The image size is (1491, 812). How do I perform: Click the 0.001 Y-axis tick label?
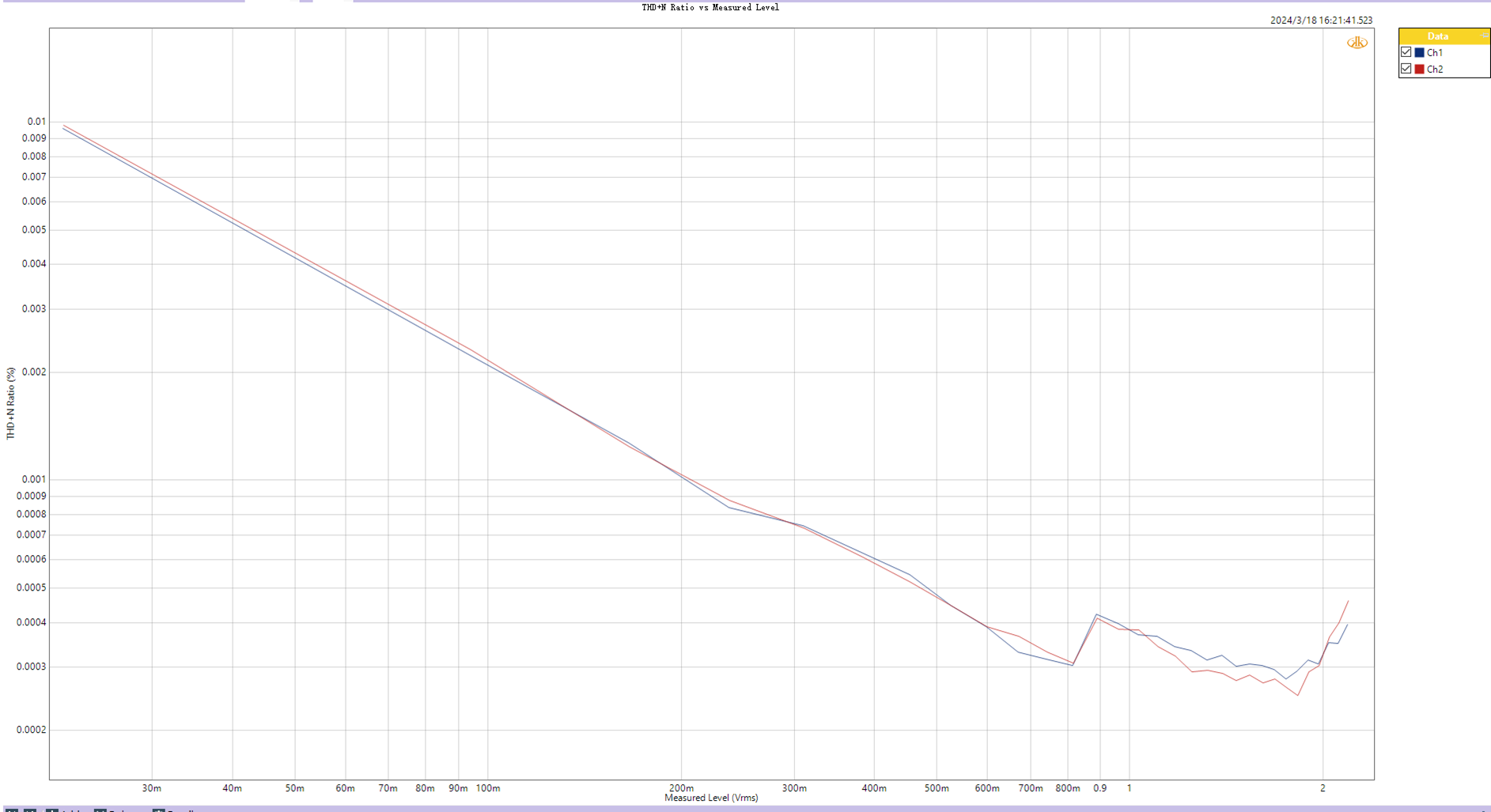tap(34, 479)
